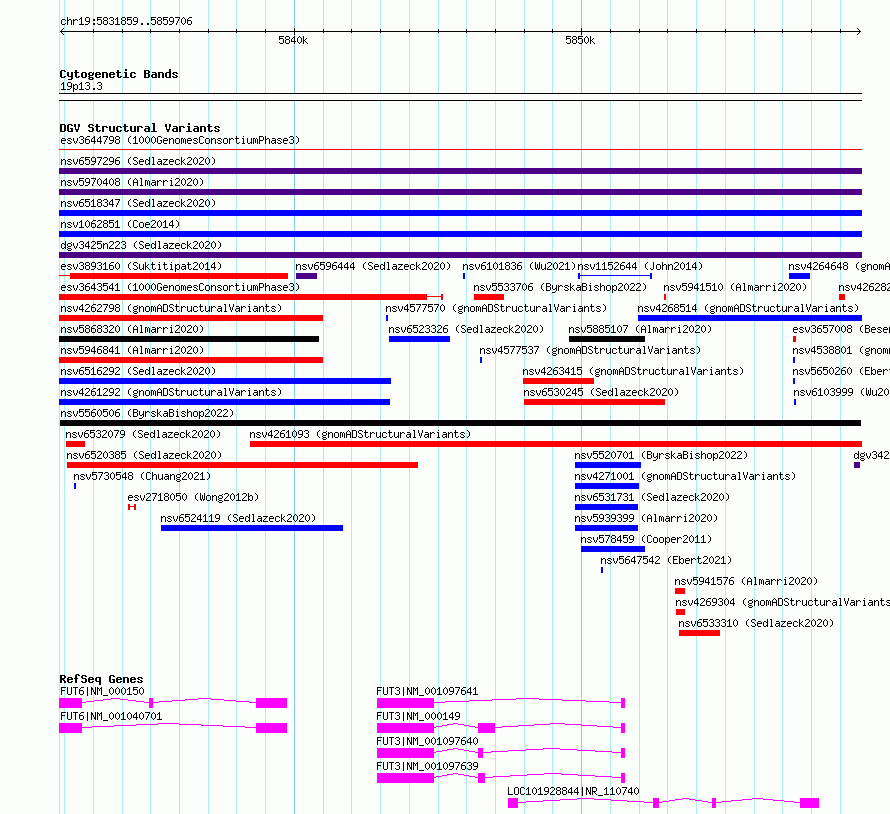Click the Cytogenetic Bands track title
This screenshot has width=890, height=814.
pyautogui.click(x=119, y=74)
